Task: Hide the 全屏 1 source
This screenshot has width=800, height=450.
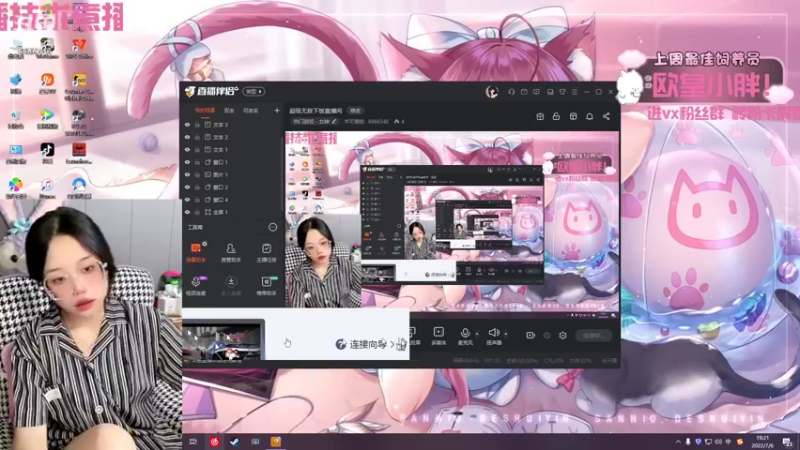Action: (x=187, y=212)
